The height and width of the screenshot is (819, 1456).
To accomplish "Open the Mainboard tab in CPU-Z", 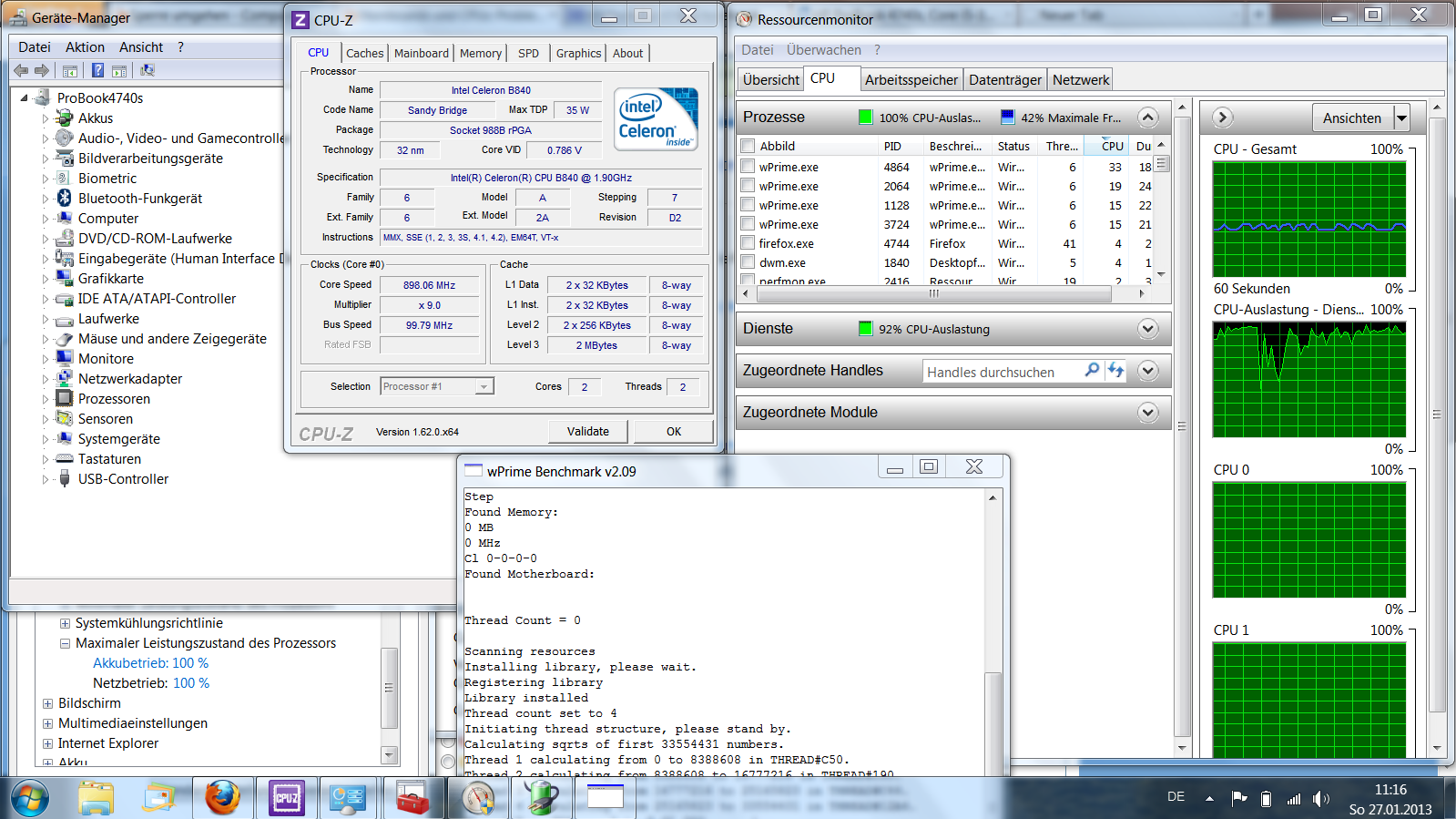I will point(422,54).
